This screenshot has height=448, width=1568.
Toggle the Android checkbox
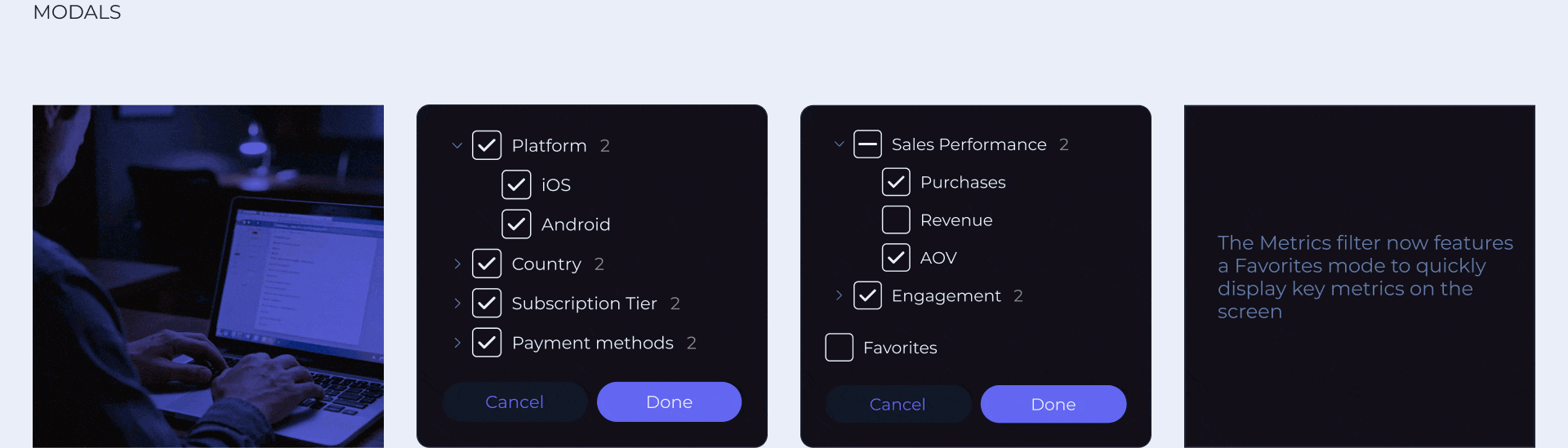coord(516,224)
